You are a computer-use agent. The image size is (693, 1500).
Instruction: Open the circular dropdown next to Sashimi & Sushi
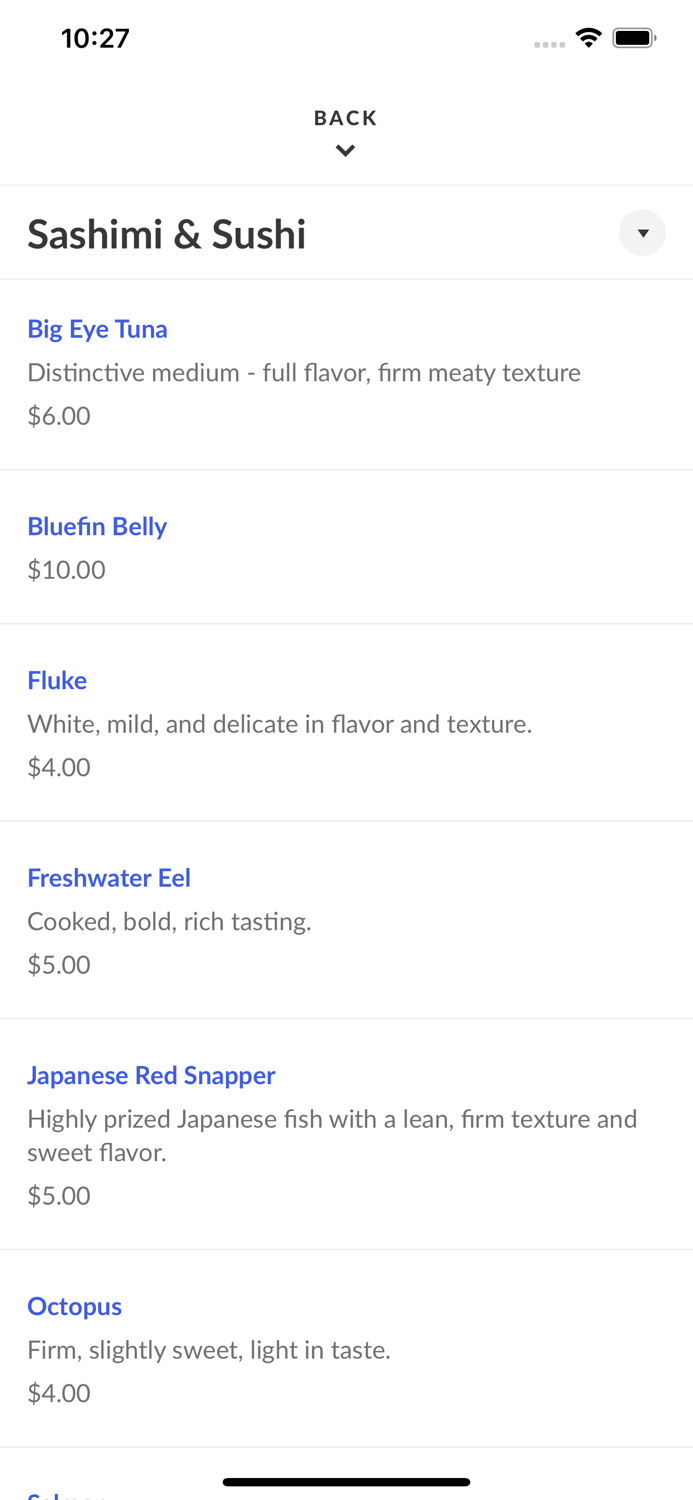click(x=643, y=233)
